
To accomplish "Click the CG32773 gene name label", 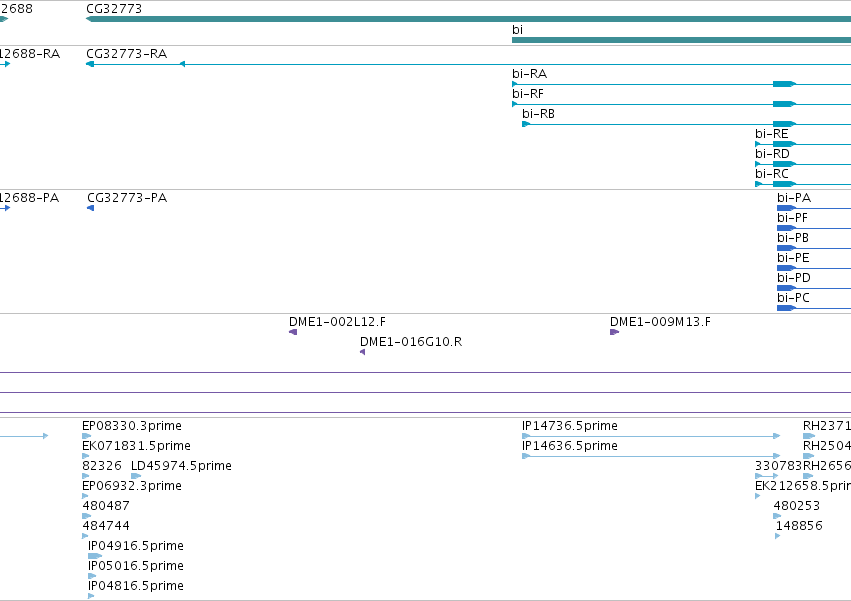I will pos(114,9).
